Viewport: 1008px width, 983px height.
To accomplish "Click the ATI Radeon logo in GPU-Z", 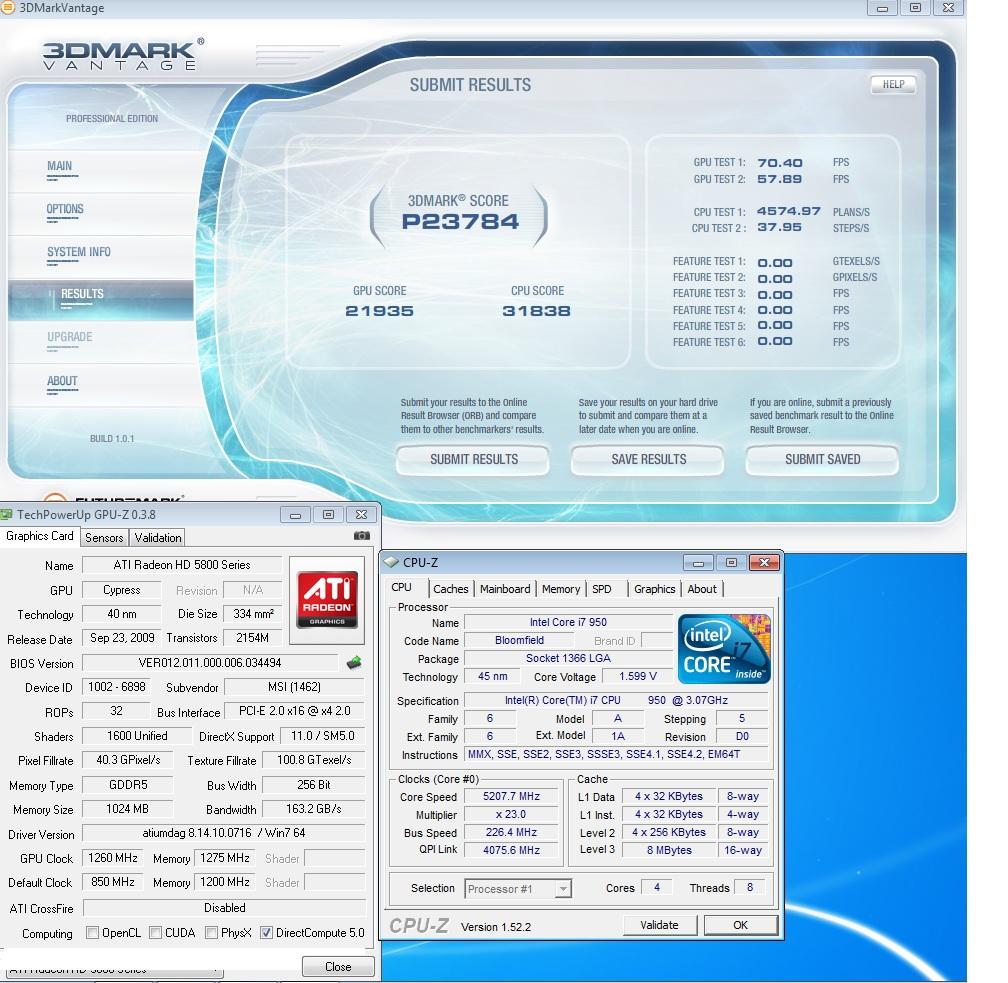I will 327,600.
